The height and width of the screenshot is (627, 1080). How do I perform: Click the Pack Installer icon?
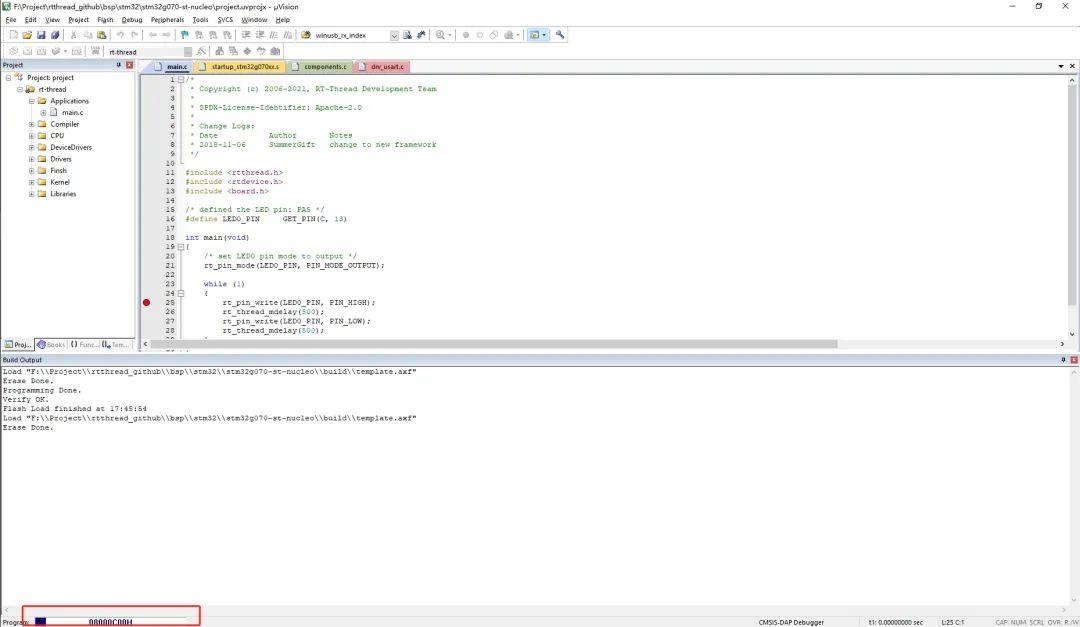click(275, 52)
